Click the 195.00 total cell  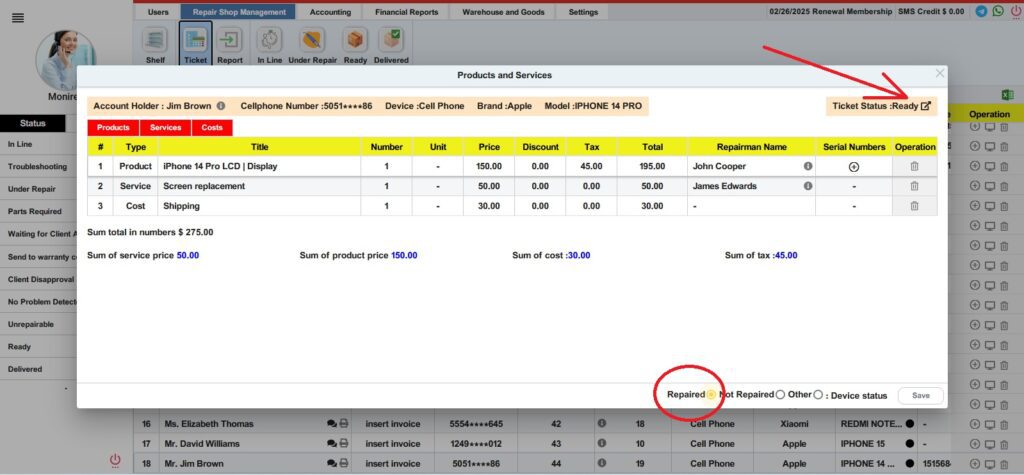click(x=652, y=166)
